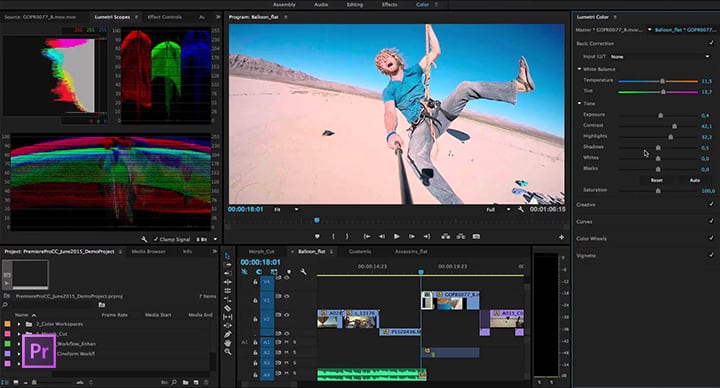Viewport: 720px width, 388px height.
Task: Go to In point in Program Monitor
Action: (x=367, y=236)
